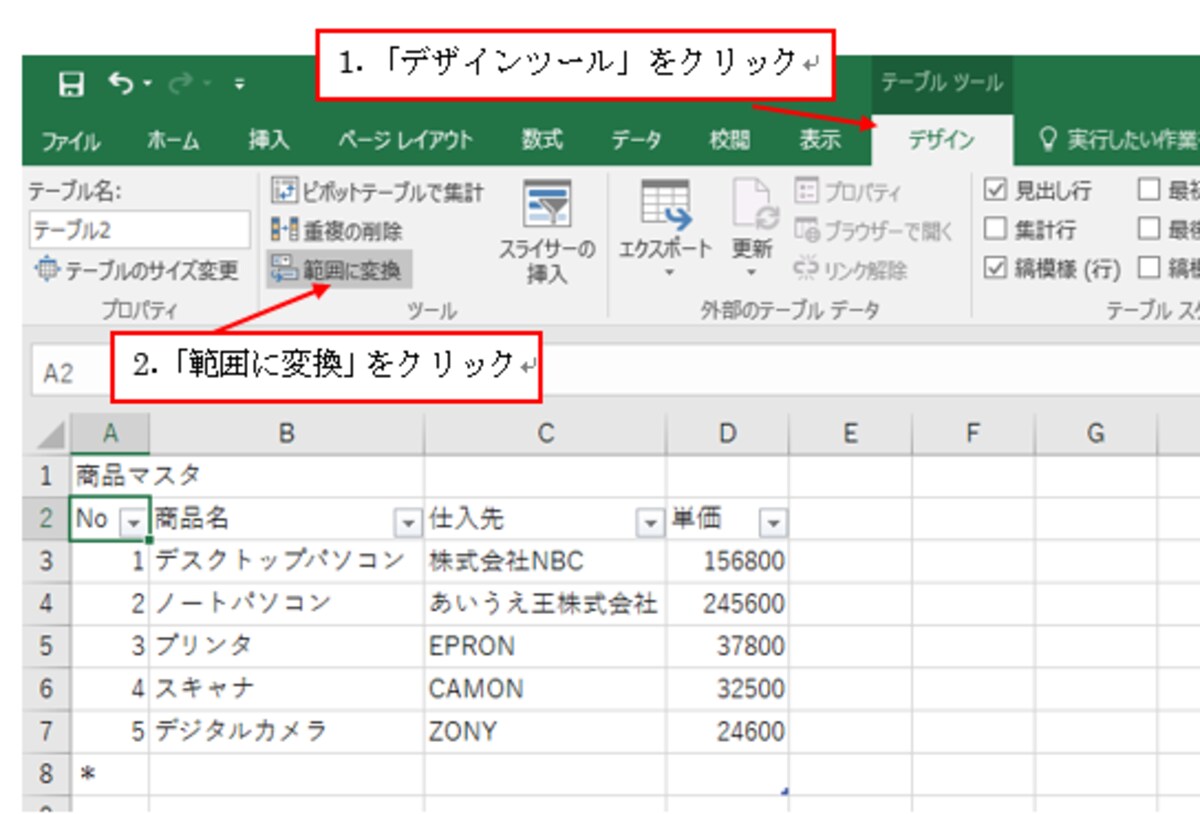Click cell ZONY
Viewport: 1200px width, 814px height.
click(545, 732)
